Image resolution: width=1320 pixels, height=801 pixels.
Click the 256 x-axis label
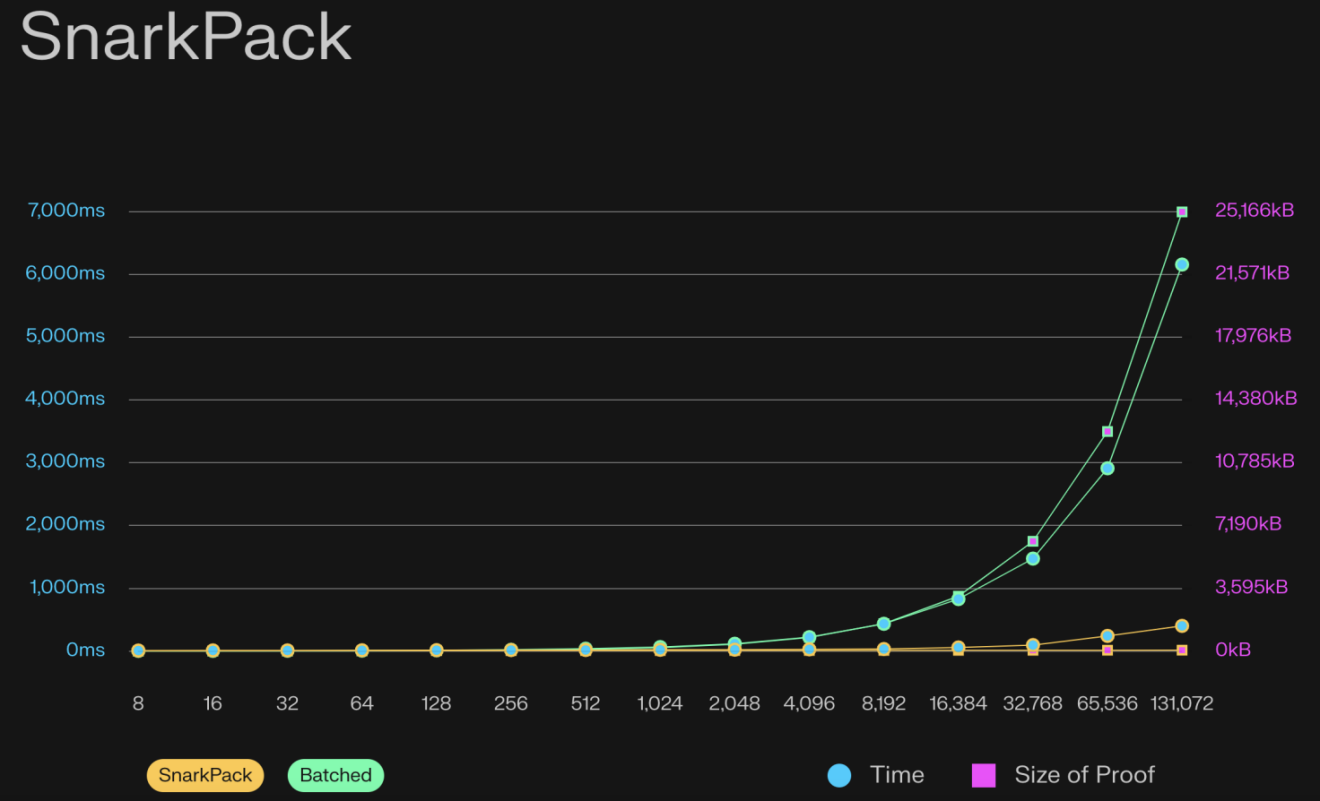click(511, 703)
